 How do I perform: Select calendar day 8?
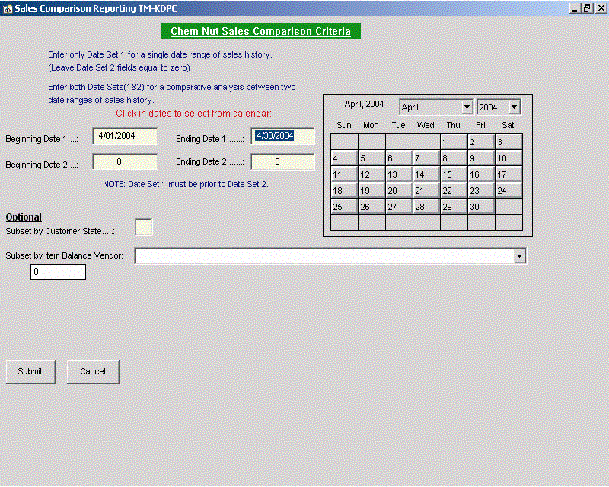coord(454,158)
